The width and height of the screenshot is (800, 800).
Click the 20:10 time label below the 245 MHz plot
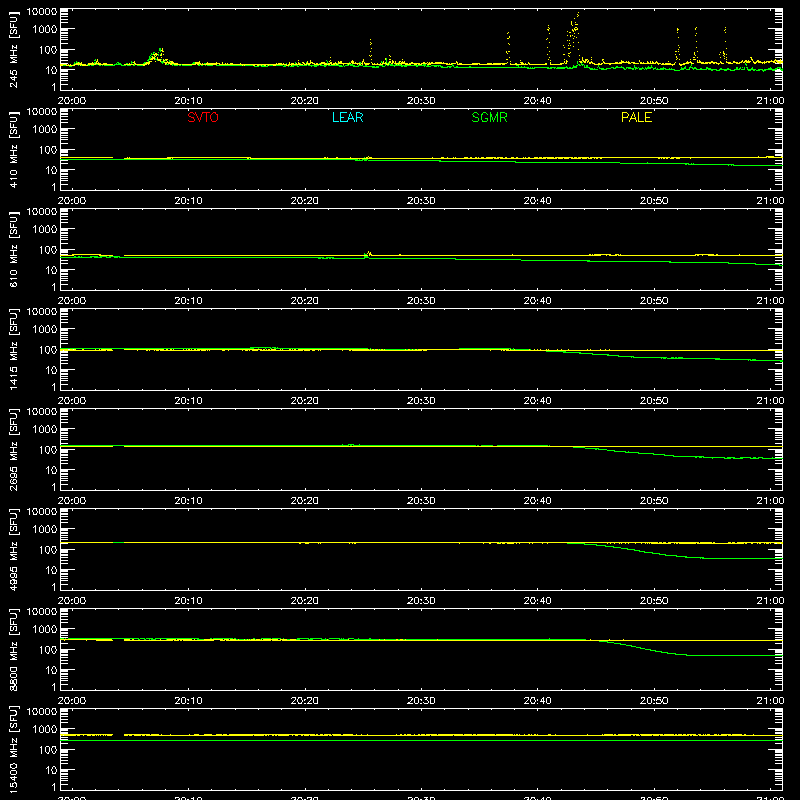188,101
